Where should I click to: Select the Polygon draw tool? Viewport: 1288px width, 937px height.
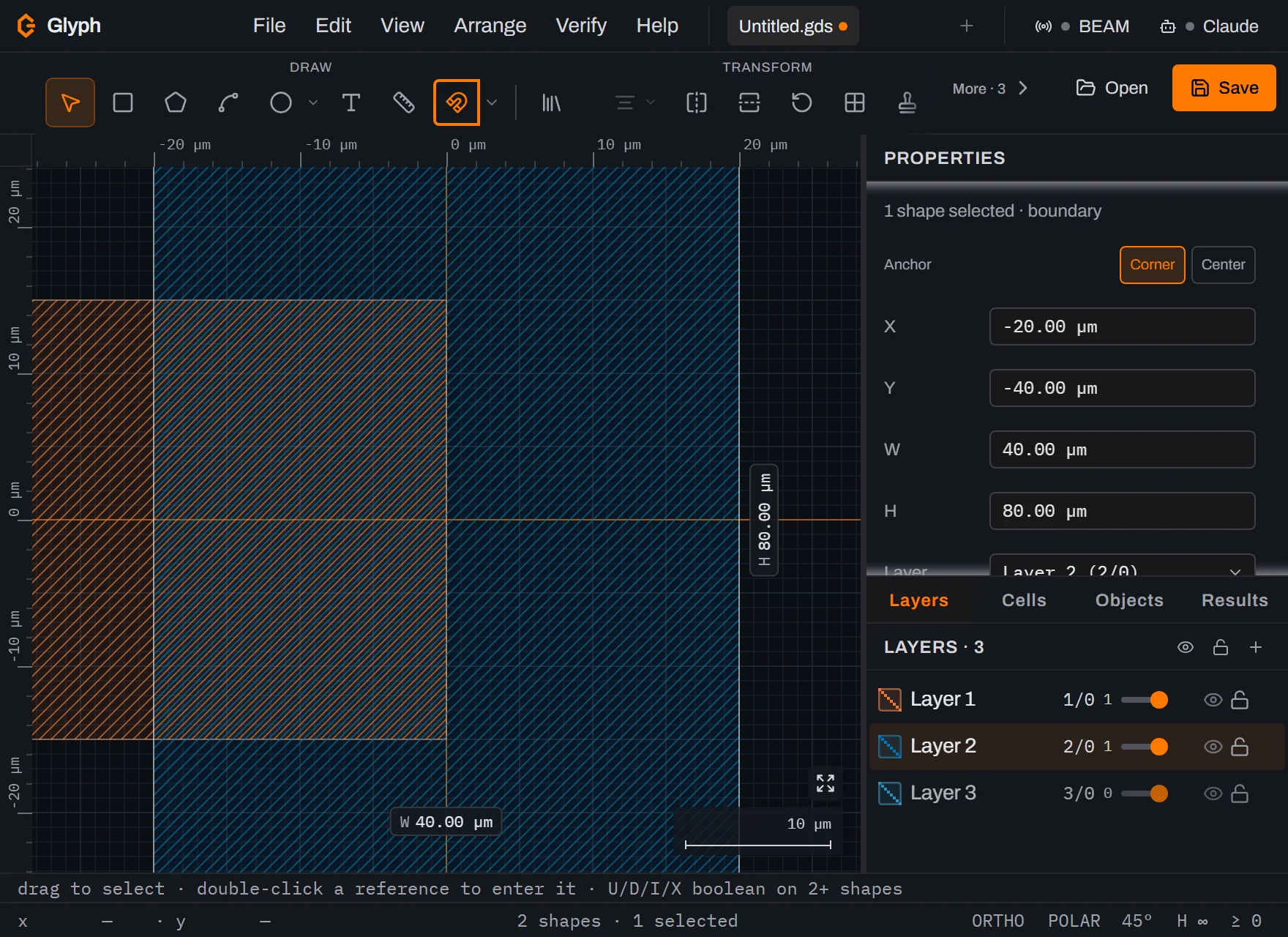(176, 102)
